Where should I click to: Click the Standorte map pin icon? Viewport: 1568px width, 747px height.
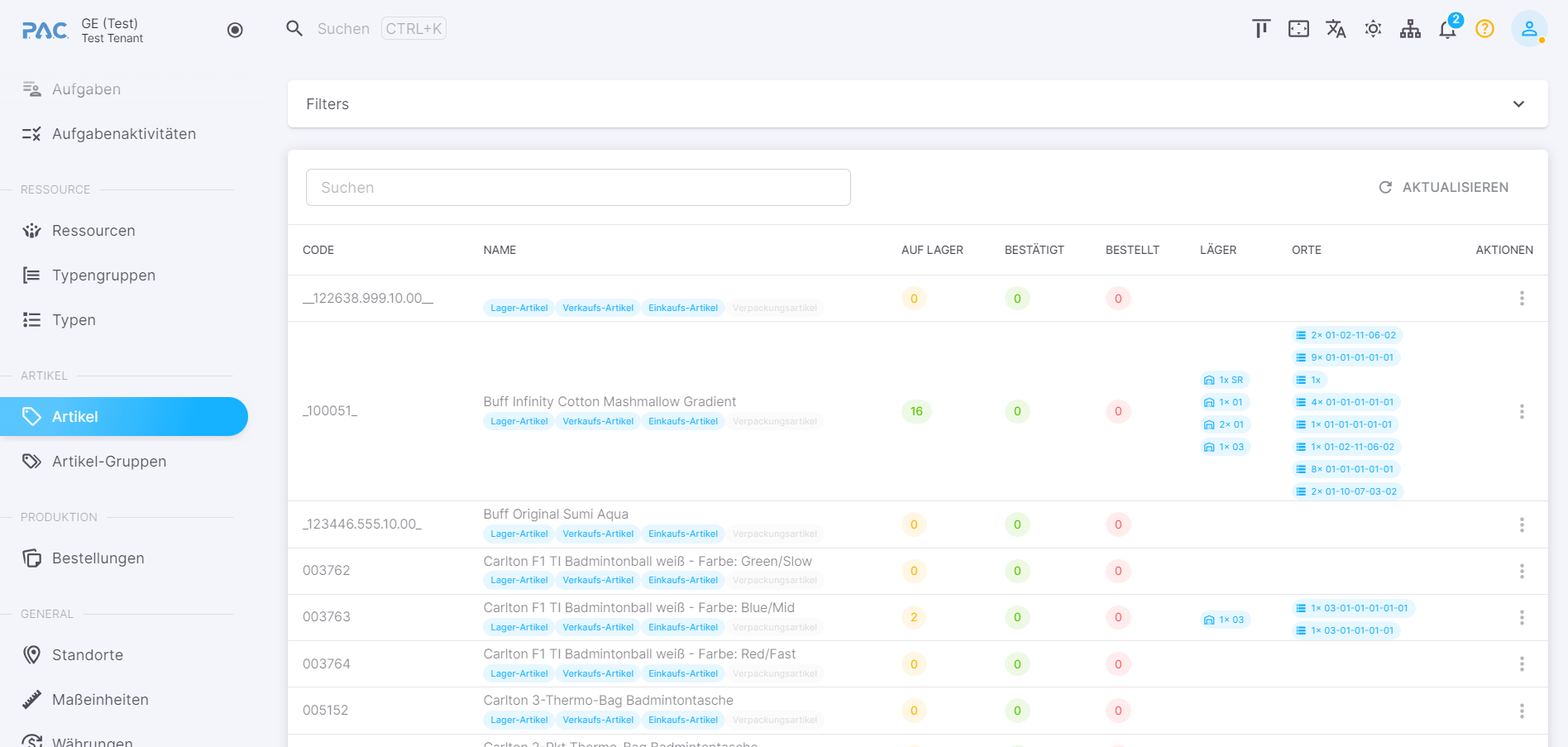click(x=31, y=655)
